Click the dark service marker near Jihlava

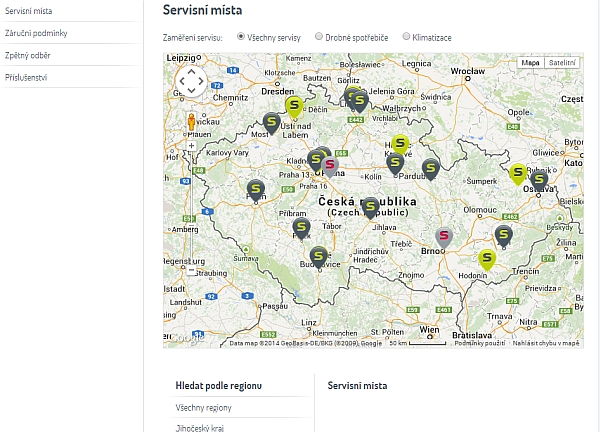point(370,207)
